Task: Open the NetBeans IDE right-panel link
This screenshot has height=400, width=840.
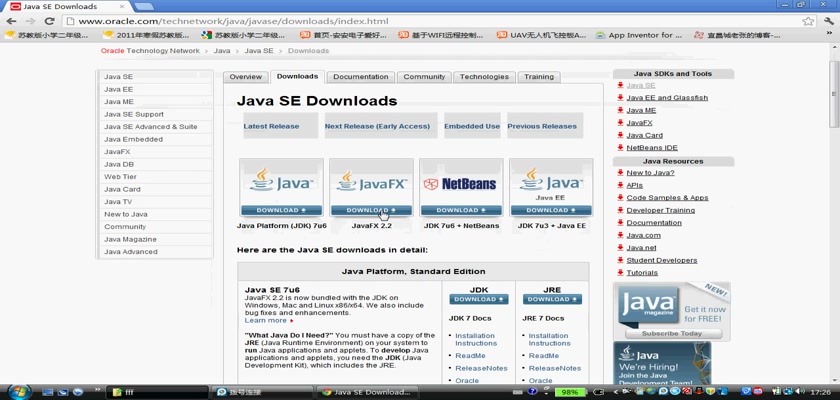Action: point(652,148)
